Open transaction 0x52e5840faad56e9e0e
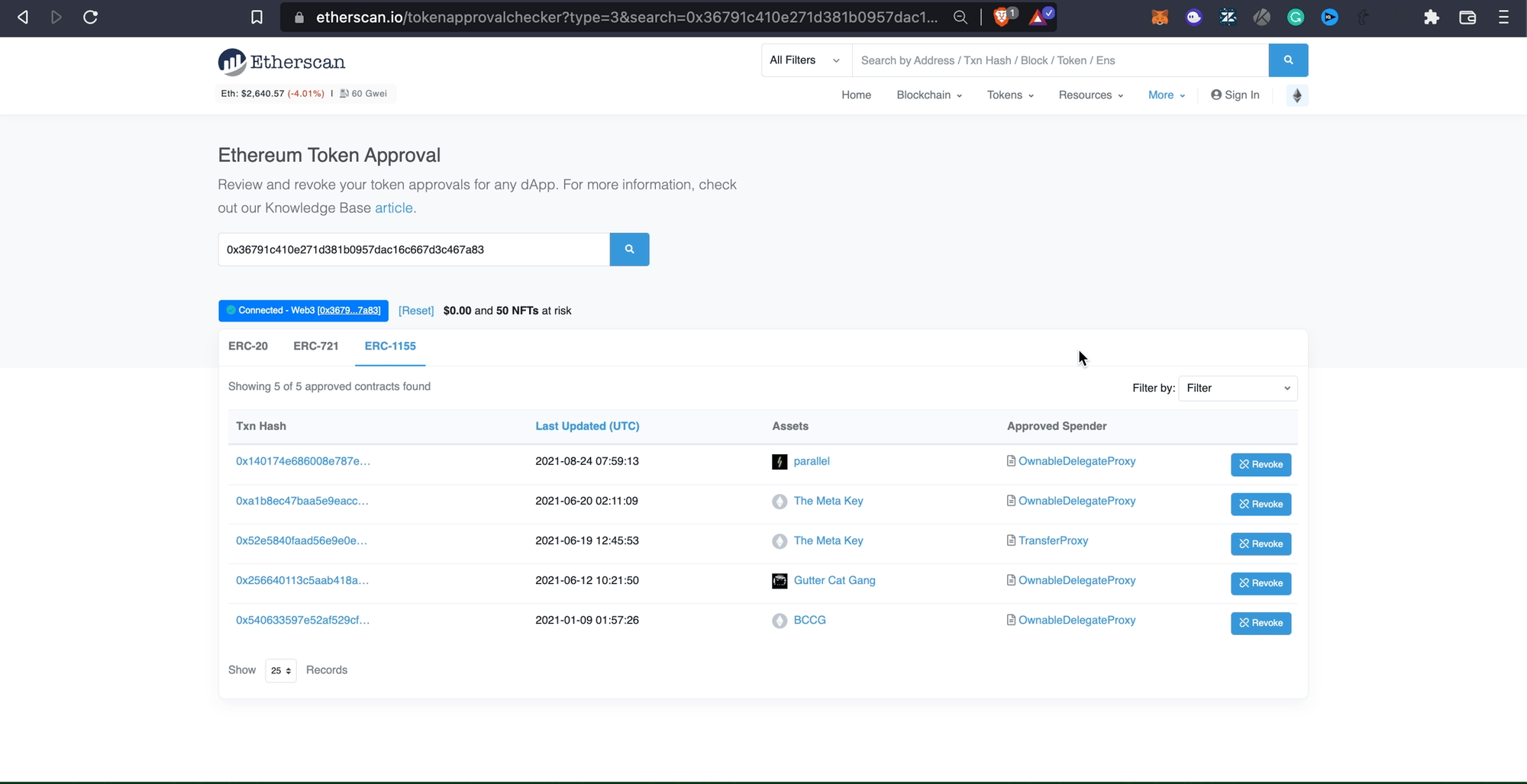Image resolution: width=1527 pixels, height=784 pixels. [x=302, y=540]
